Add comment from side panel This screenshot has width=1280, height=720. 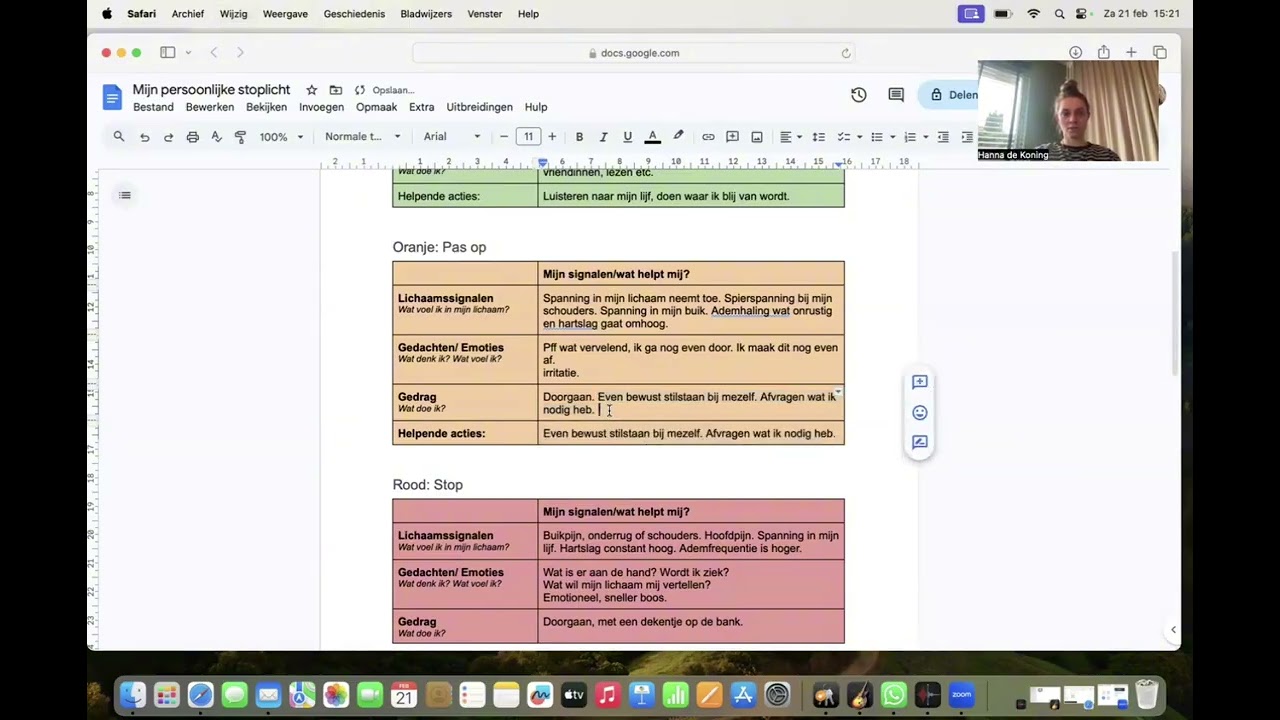[x=920, y=382]
